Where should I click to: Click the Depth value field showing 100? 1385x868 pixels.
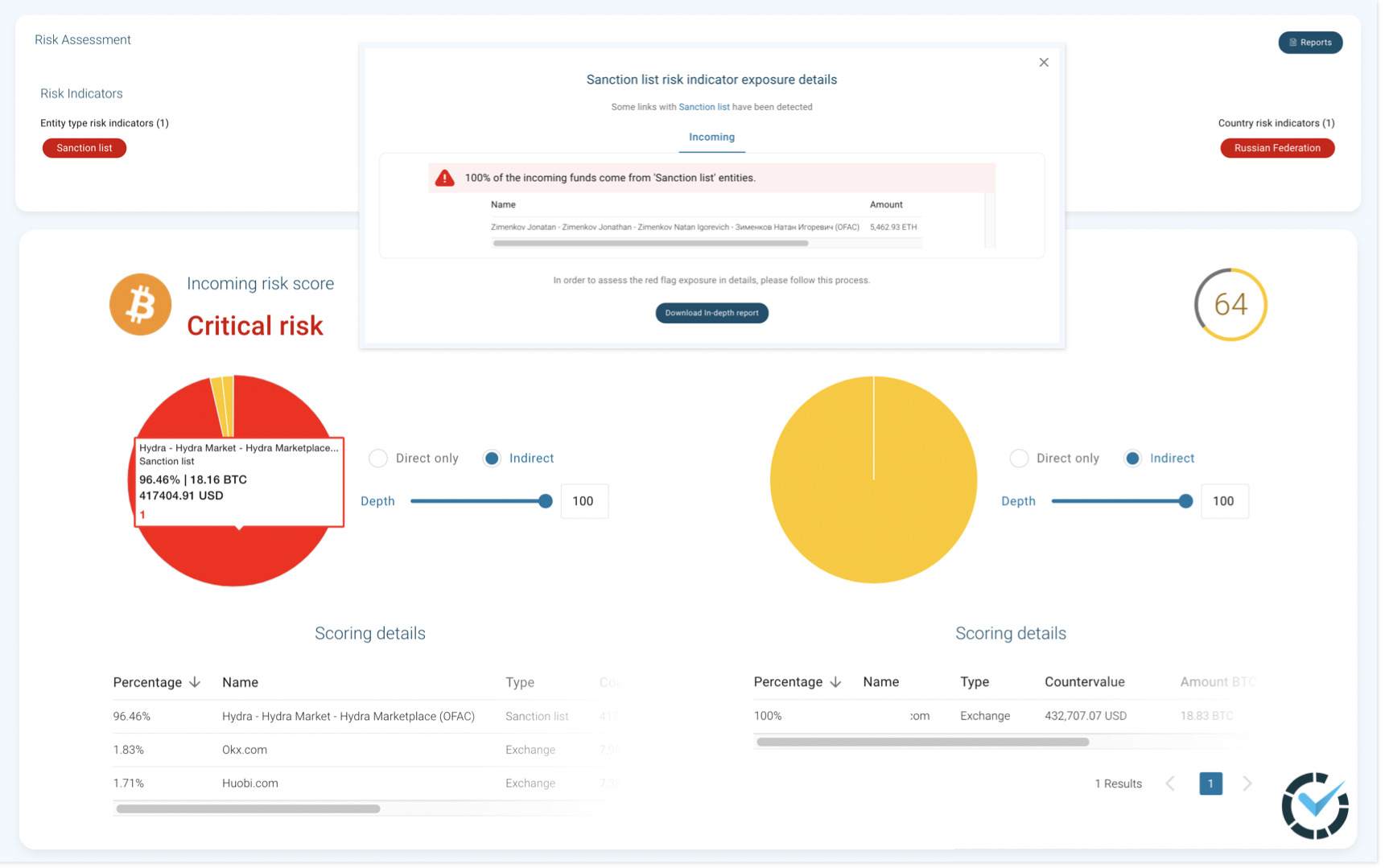coord(584,500)
